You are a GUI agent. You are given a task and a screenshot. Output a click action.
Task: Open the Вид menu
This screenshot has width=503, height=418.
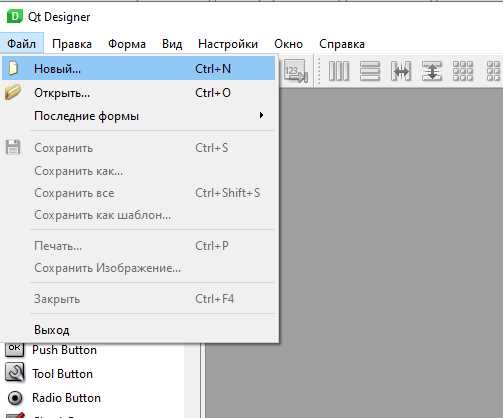[x=172, y=44]
